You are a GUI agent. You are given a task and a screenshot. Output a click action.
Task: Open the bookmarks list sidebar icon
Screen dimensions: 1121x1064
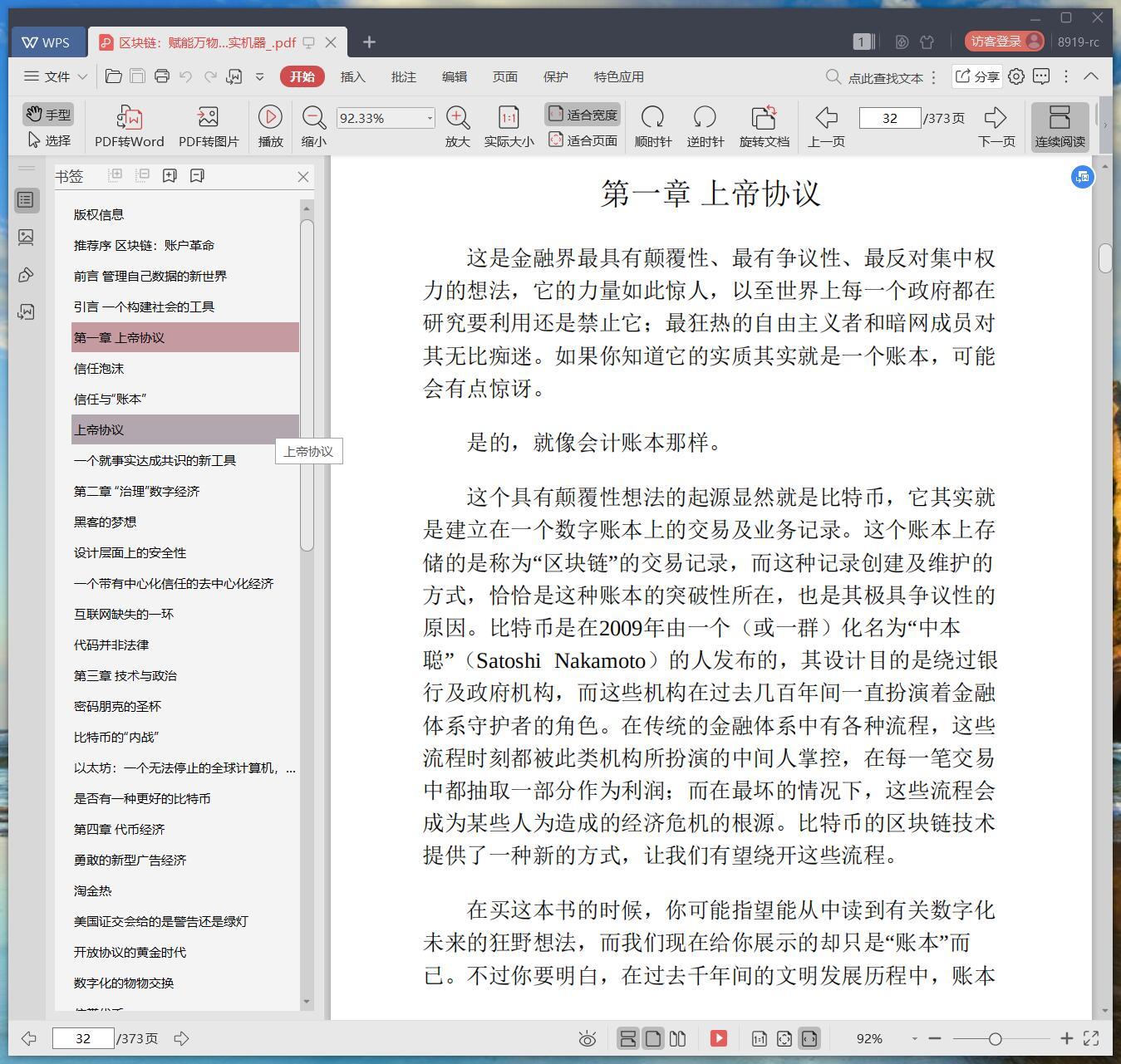(x=26, y=200)
